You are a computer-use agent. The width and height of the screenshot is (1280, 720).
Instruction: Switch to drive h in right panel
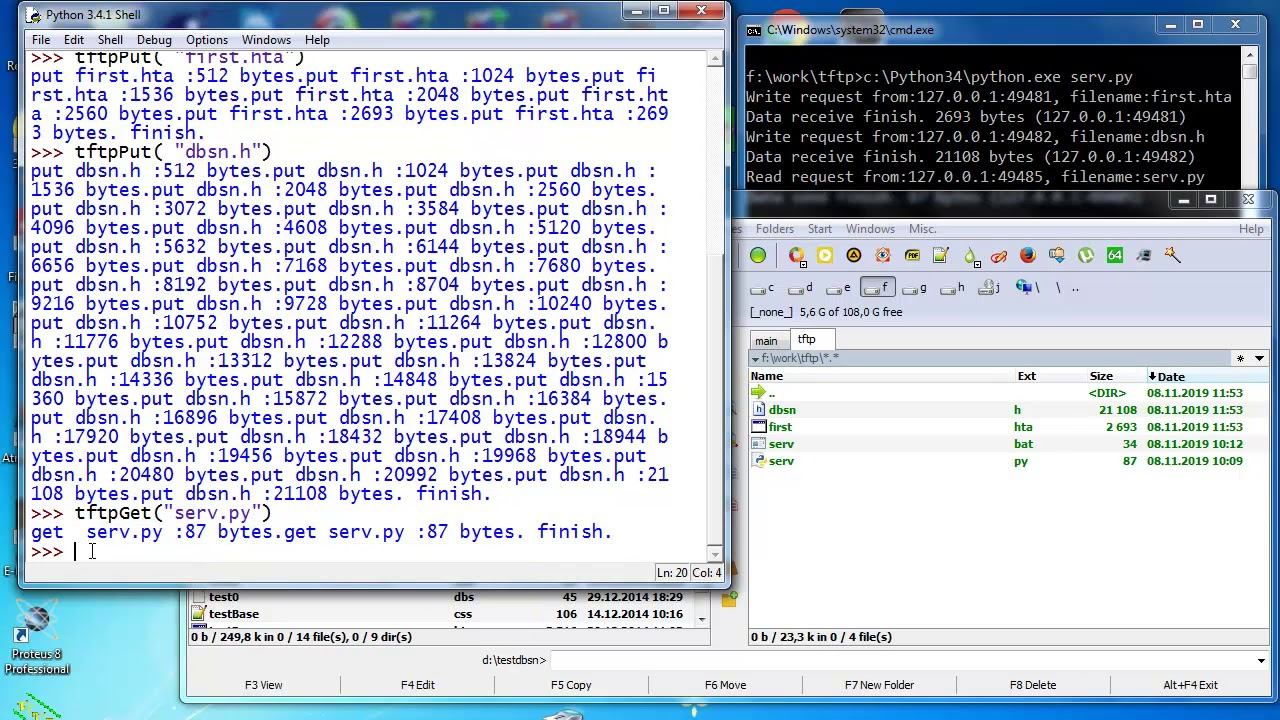click(x=953, y=288)
